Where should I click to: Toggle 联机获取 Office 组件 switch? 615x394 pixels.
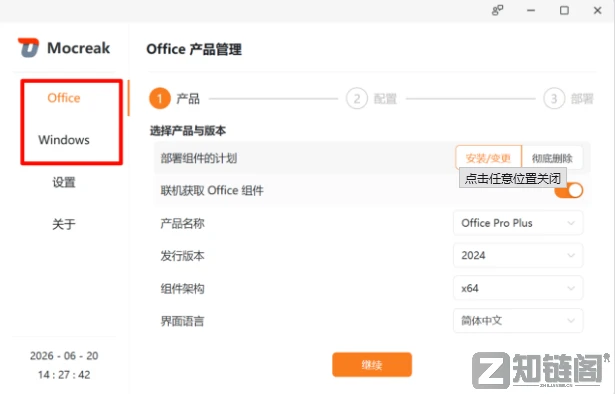tap(569, 191)
